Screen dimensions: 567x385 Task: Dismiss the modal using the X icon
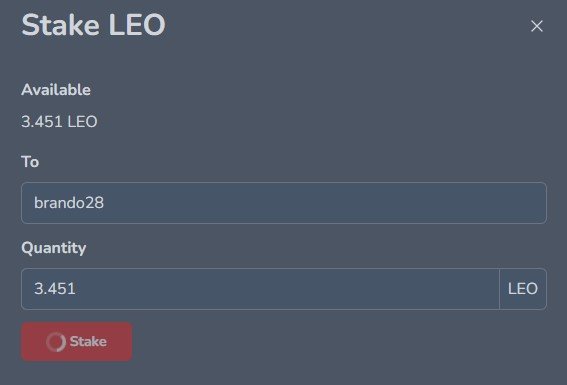(x=537, y=26)
